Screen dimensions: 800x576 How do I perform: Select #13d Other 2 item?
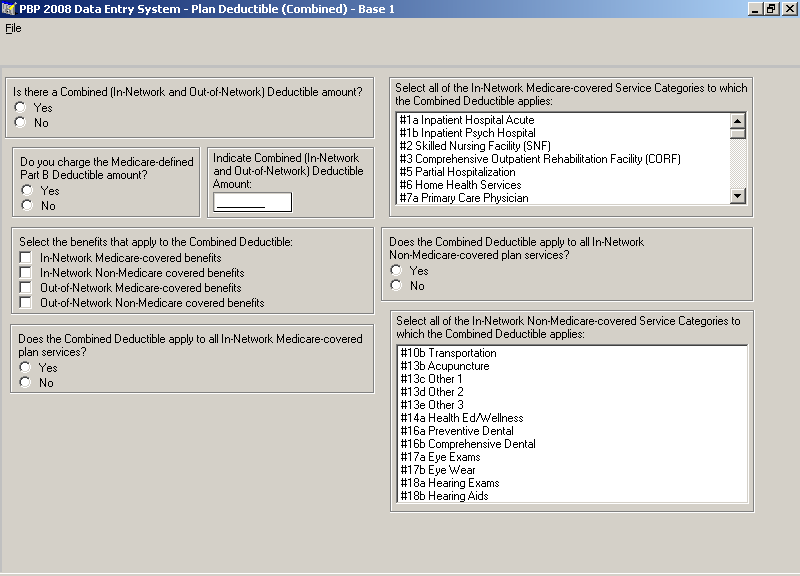[x=572, y=392]
